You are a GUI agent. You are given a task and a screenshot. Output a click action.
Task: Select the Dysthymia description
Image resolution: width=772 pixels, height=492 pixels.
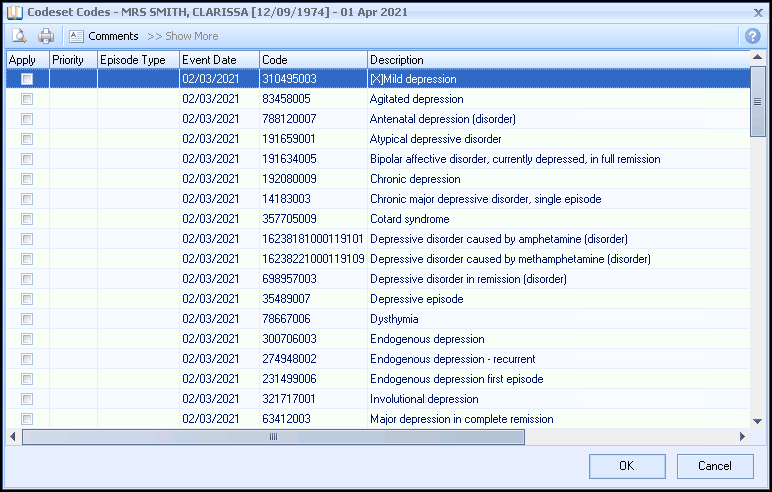pos(394,319)
